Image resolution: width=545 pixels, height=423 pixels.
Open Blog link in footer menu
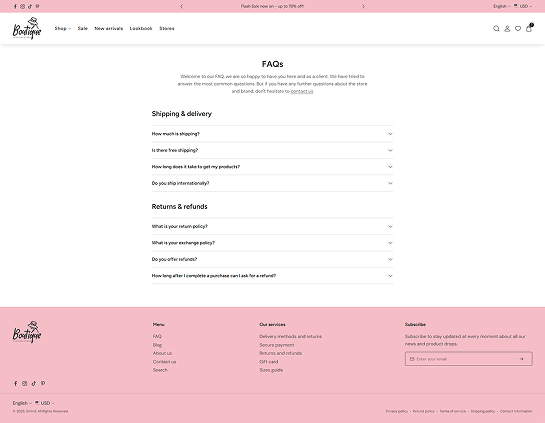click(157, 345)
